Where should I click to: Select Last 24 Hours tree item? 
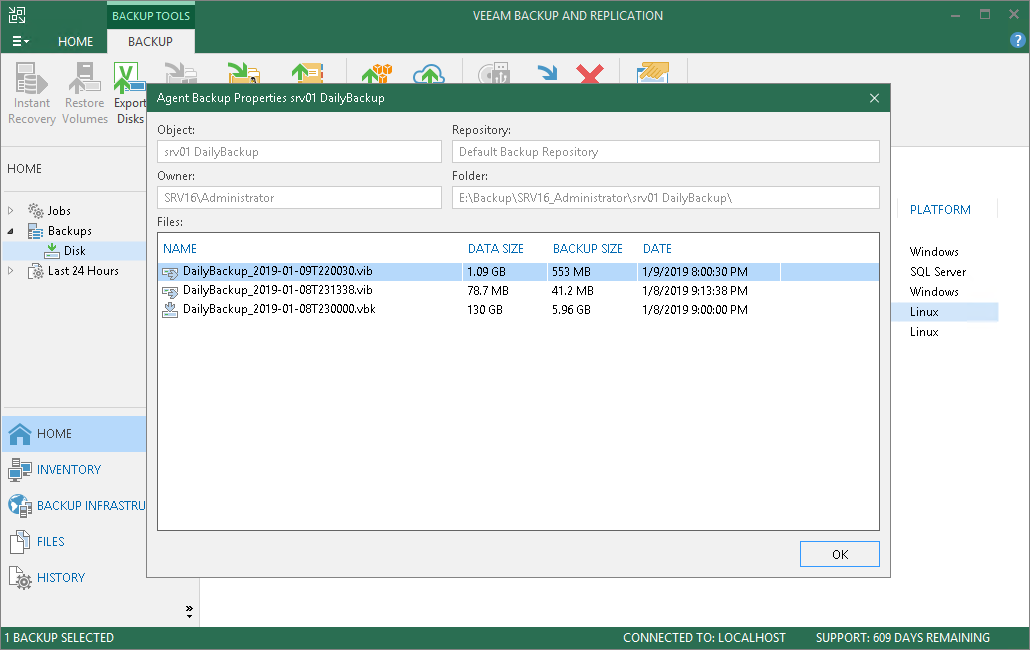click(83, 271)
